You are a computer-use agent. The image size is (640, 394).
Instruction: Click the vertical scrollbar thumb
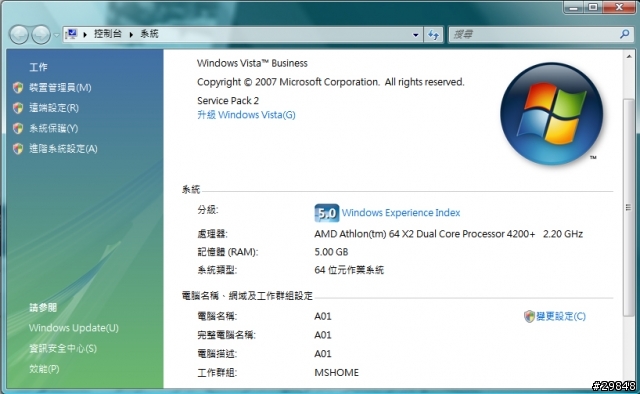[x=629, y=207]
